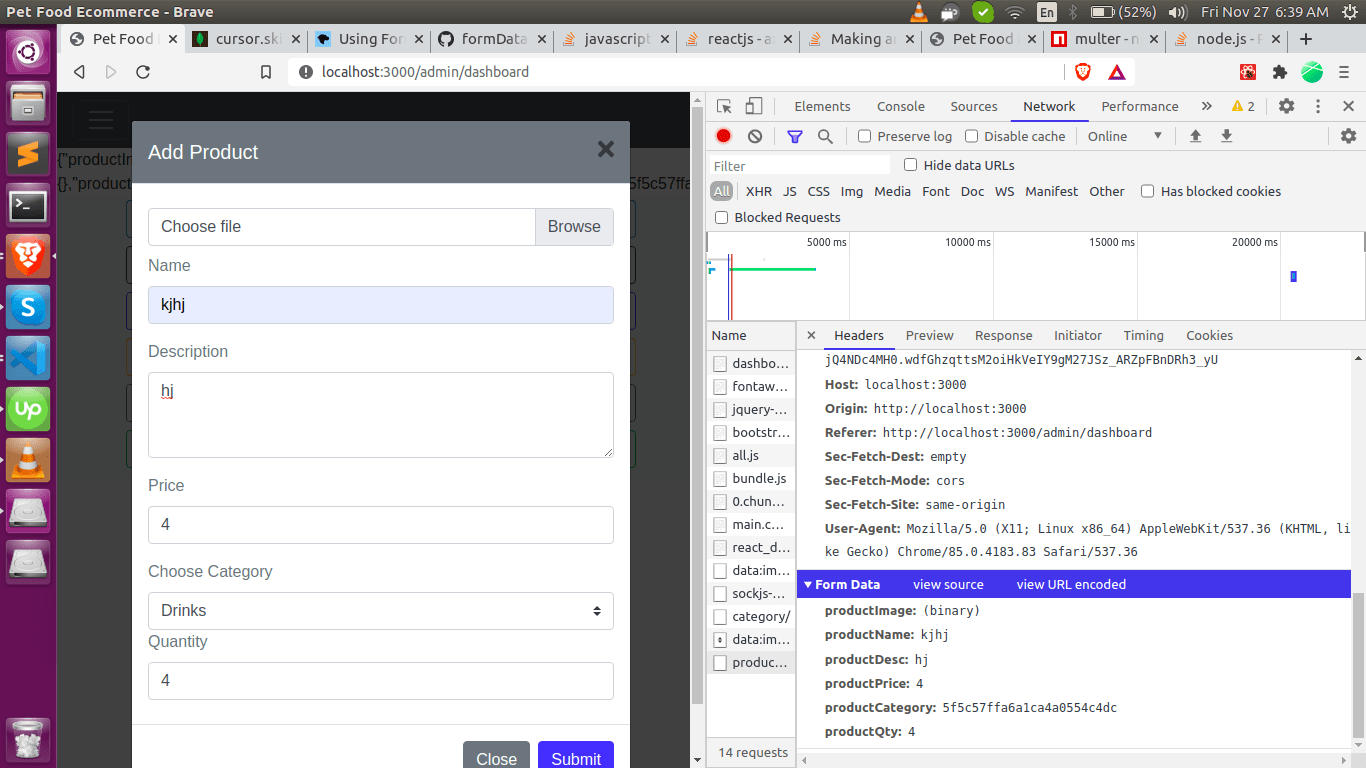Submit the Add Product form

click(575, 758)
